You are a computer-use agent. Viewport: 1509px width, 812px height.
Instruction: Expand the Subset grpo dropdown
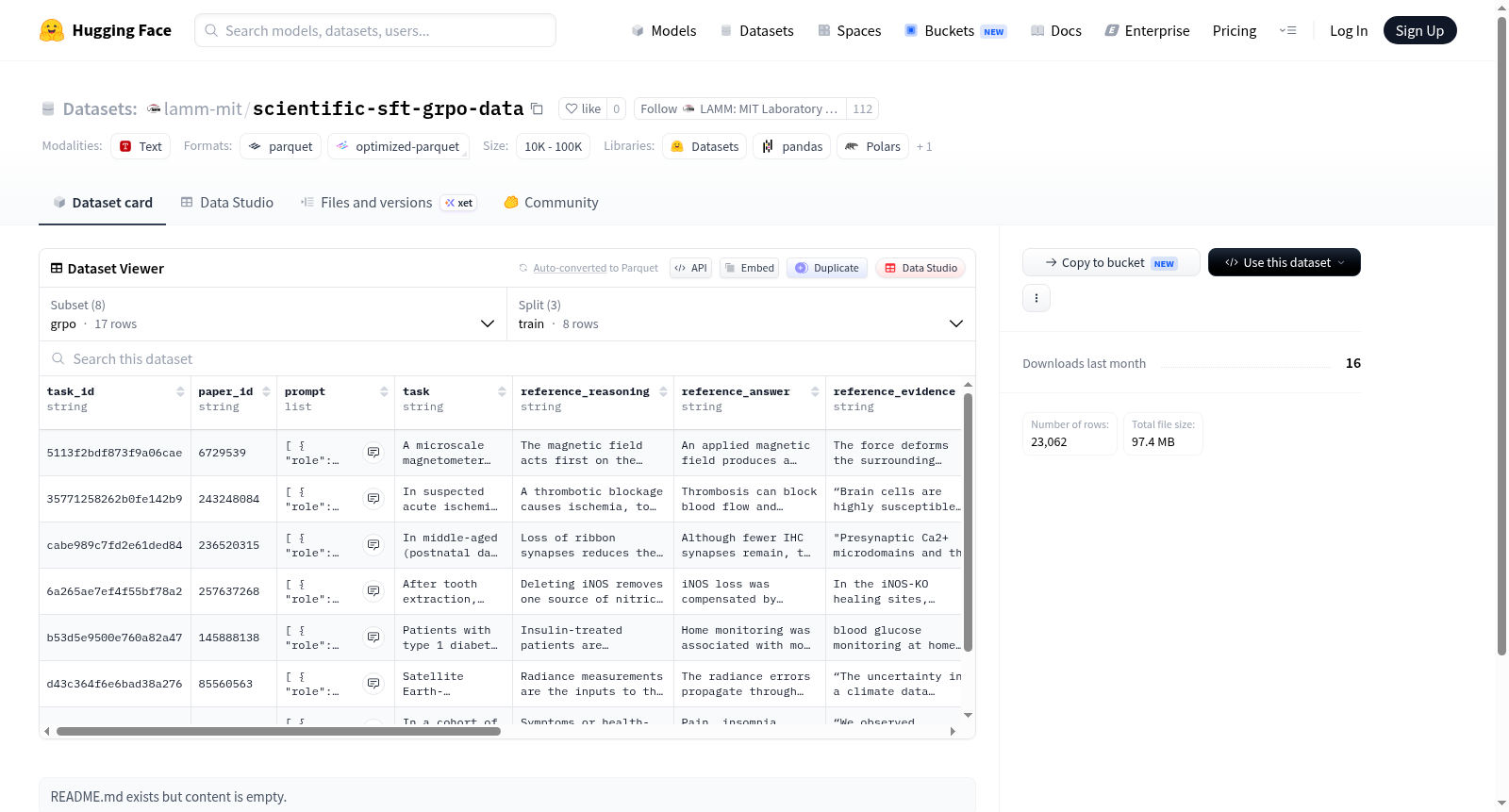click(274, 314)
